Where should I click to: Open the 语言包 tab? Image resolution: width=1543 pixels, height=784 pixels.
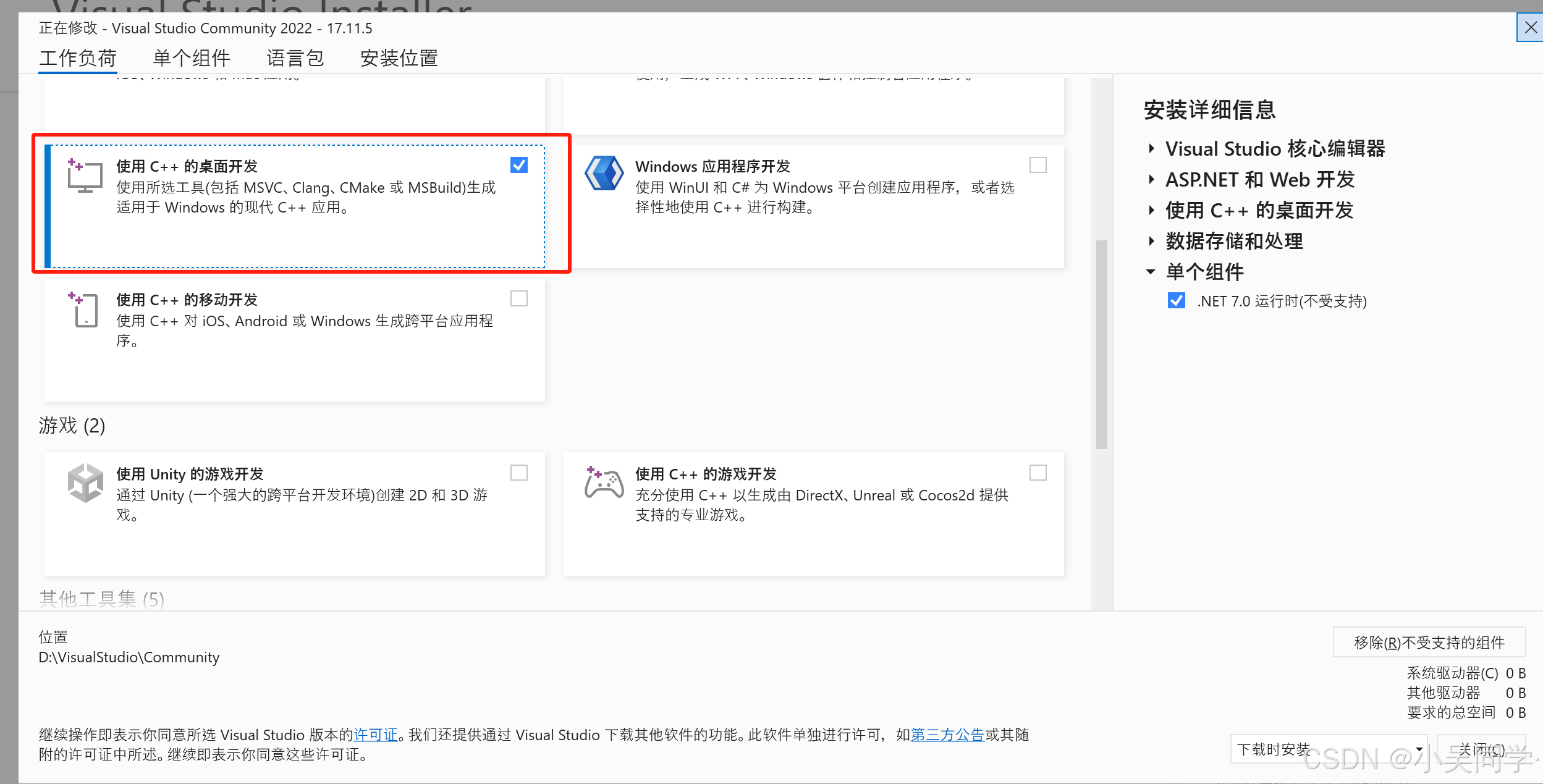[x=295, y=59]
